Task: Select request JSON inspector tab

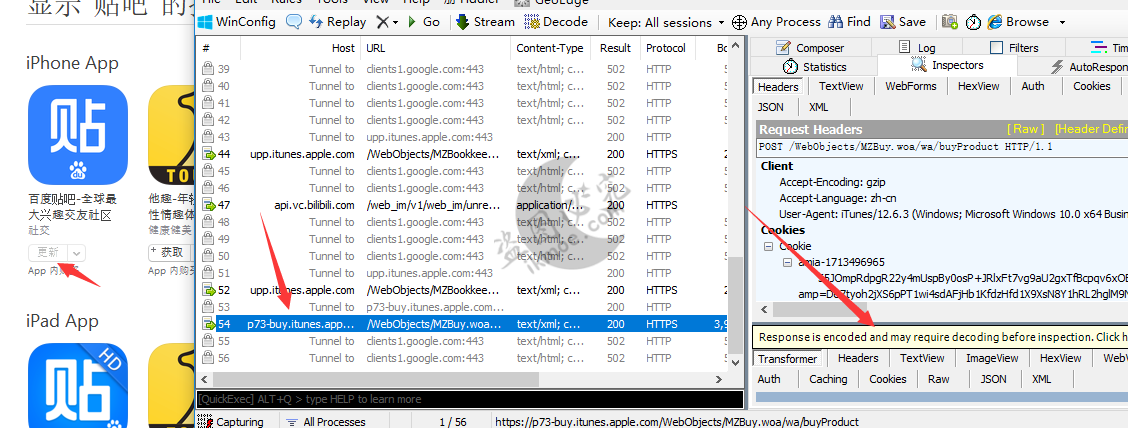Action: tap(771, 107)
